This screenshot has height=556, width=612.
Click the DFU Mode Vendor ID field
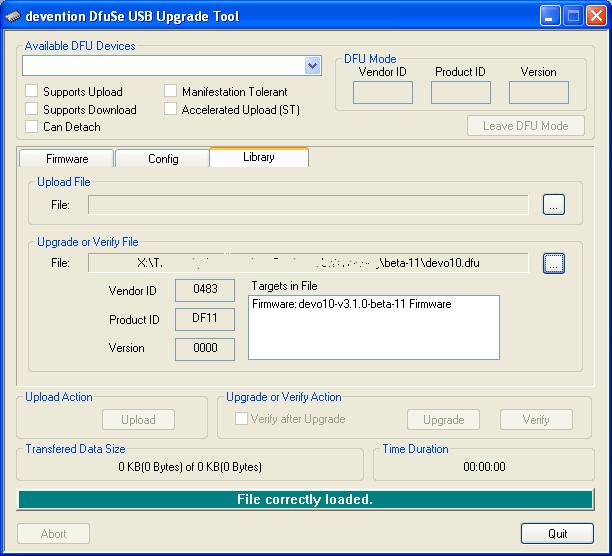click(x=382, y=92)
